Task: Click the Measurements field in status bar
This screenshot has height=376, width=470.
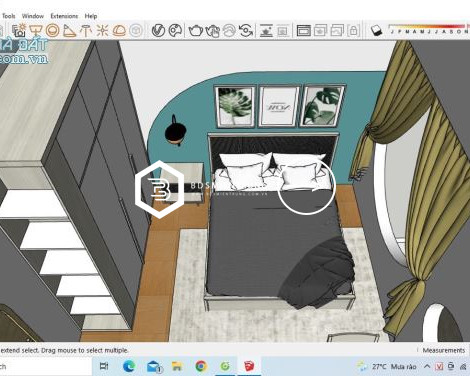Action: coord(443,350)
